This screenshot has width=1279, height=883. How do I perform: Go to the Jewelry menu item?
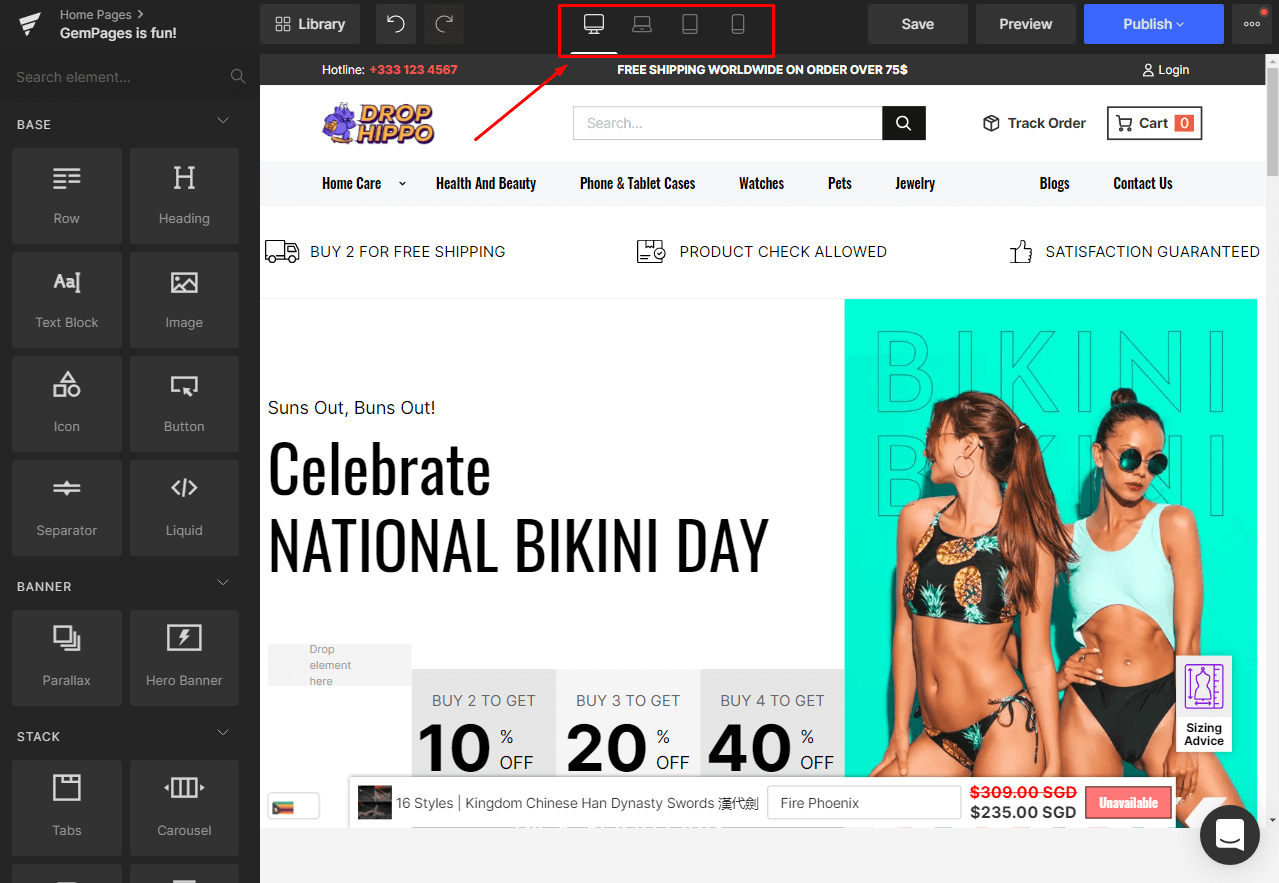pyautogui.click(x=915, y=183)
